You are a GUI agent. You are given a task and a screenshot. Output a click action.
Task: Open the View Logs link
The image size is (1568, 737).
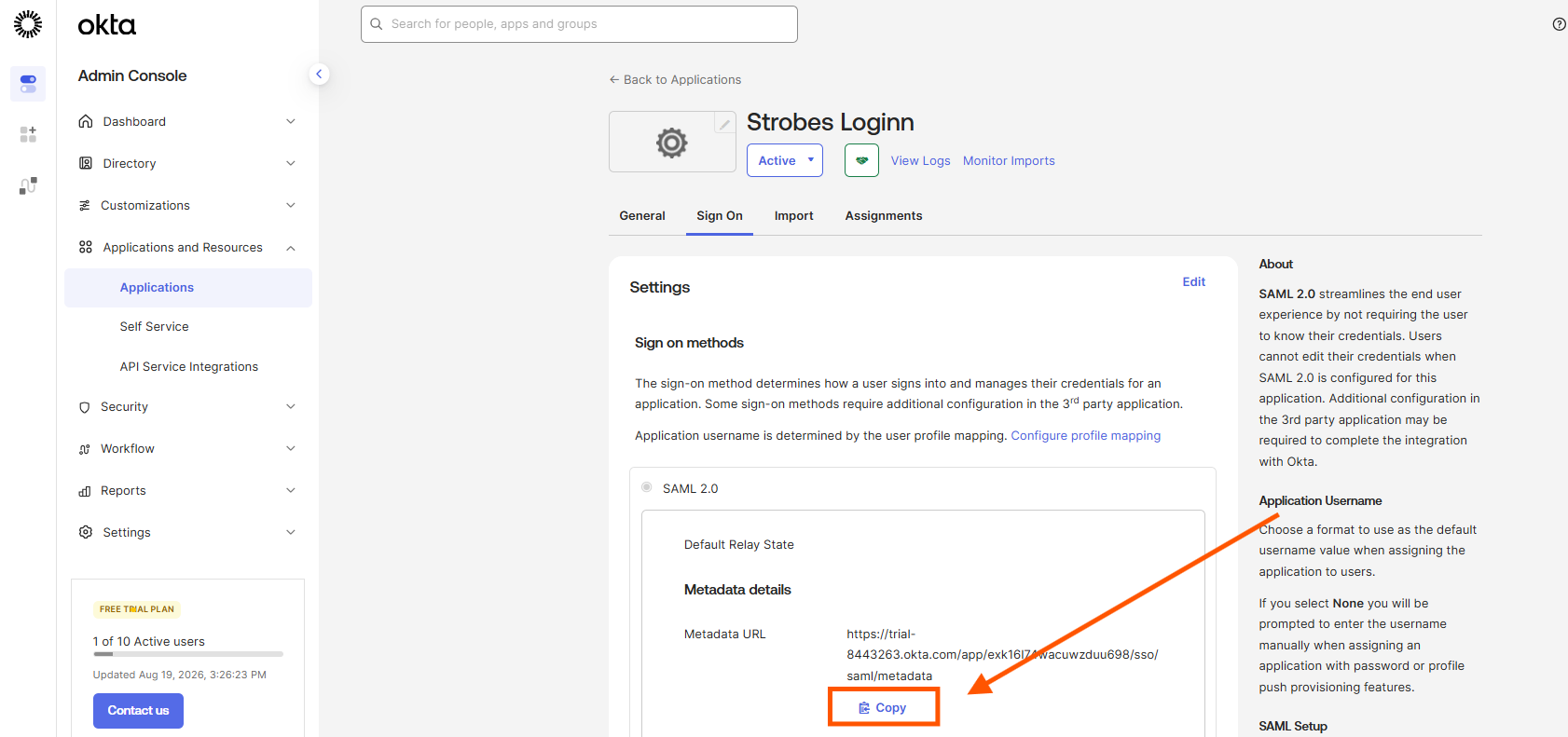click(920, 161)
